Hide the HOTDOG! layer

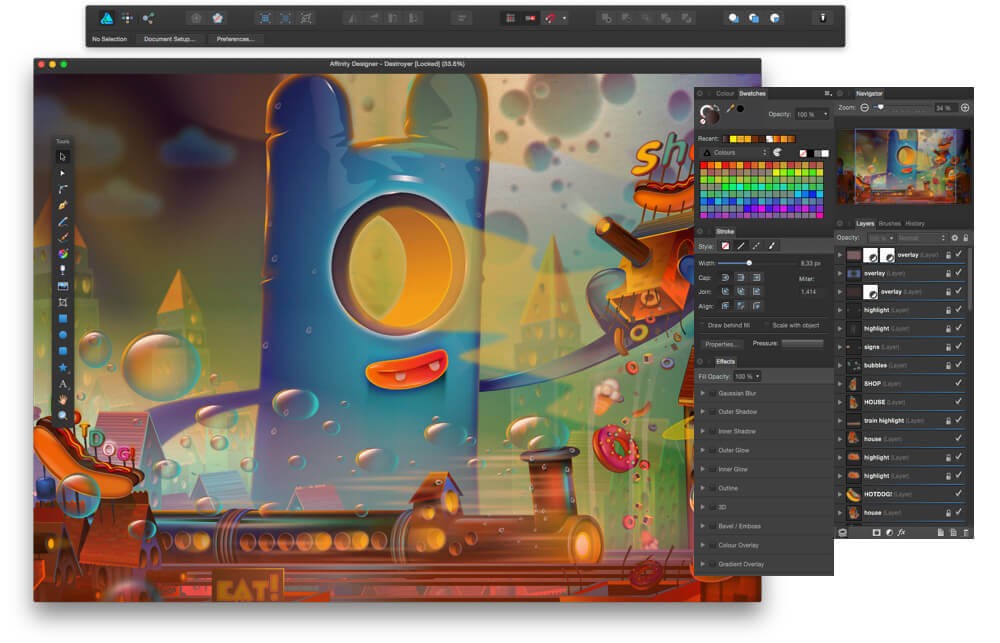click(958, 494)
